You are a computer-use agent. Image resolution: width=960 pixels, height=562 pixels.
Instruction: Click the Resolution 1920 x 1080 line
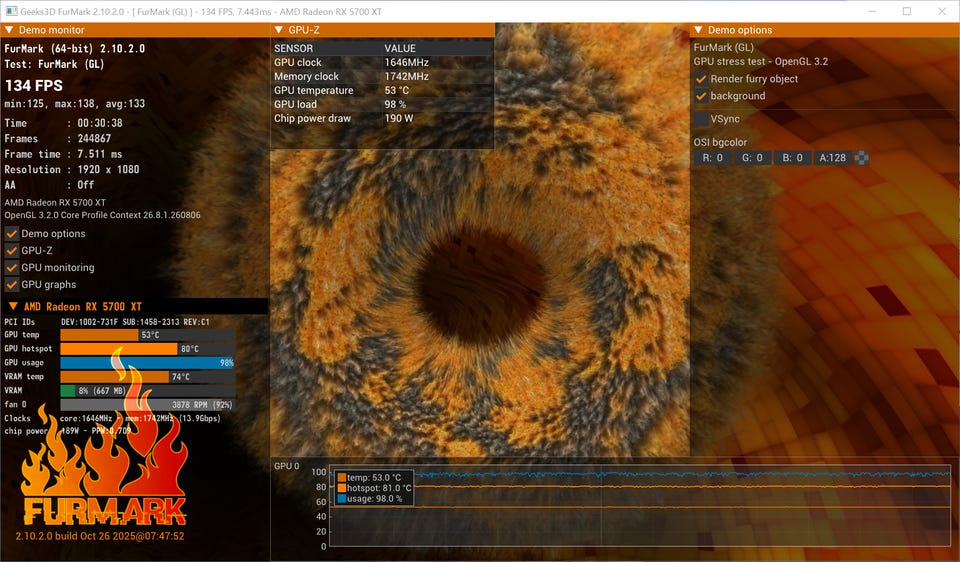(72, 170)
